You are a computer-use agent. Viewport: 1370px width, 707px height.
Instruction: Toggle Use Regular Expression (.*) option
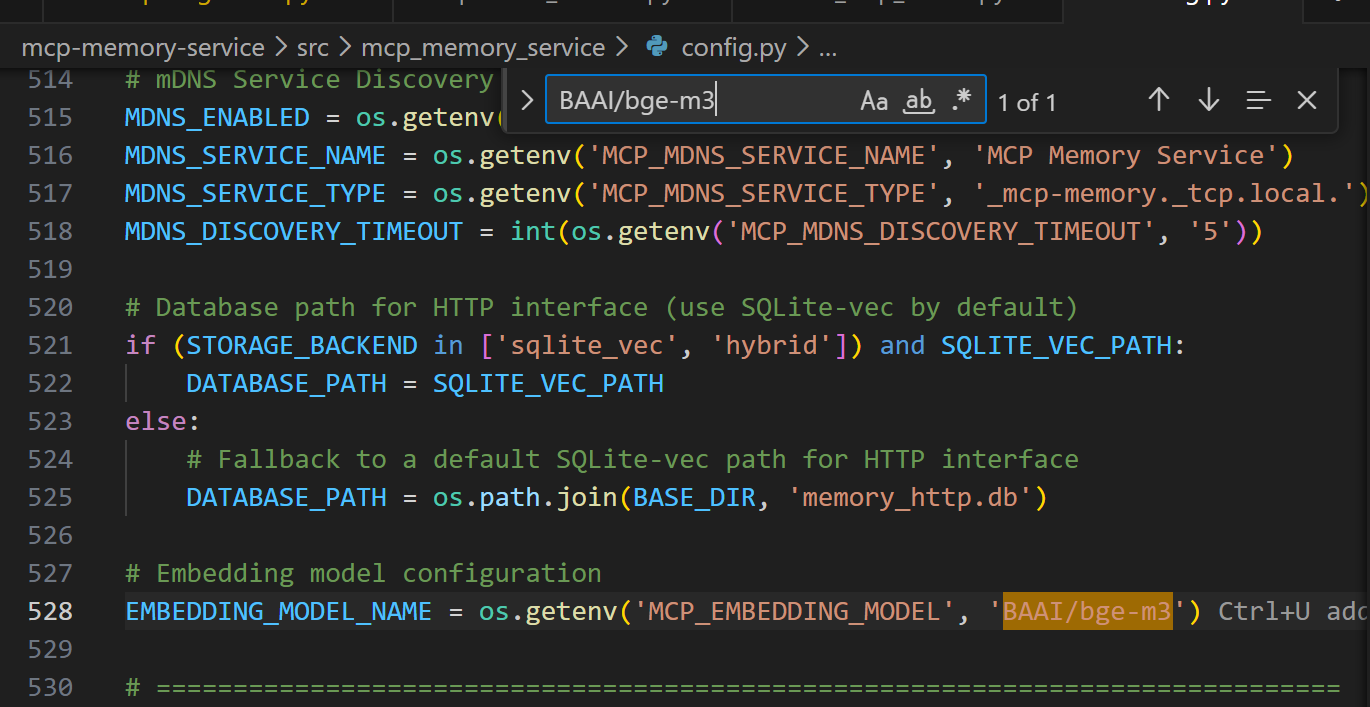tap(961, 101)
